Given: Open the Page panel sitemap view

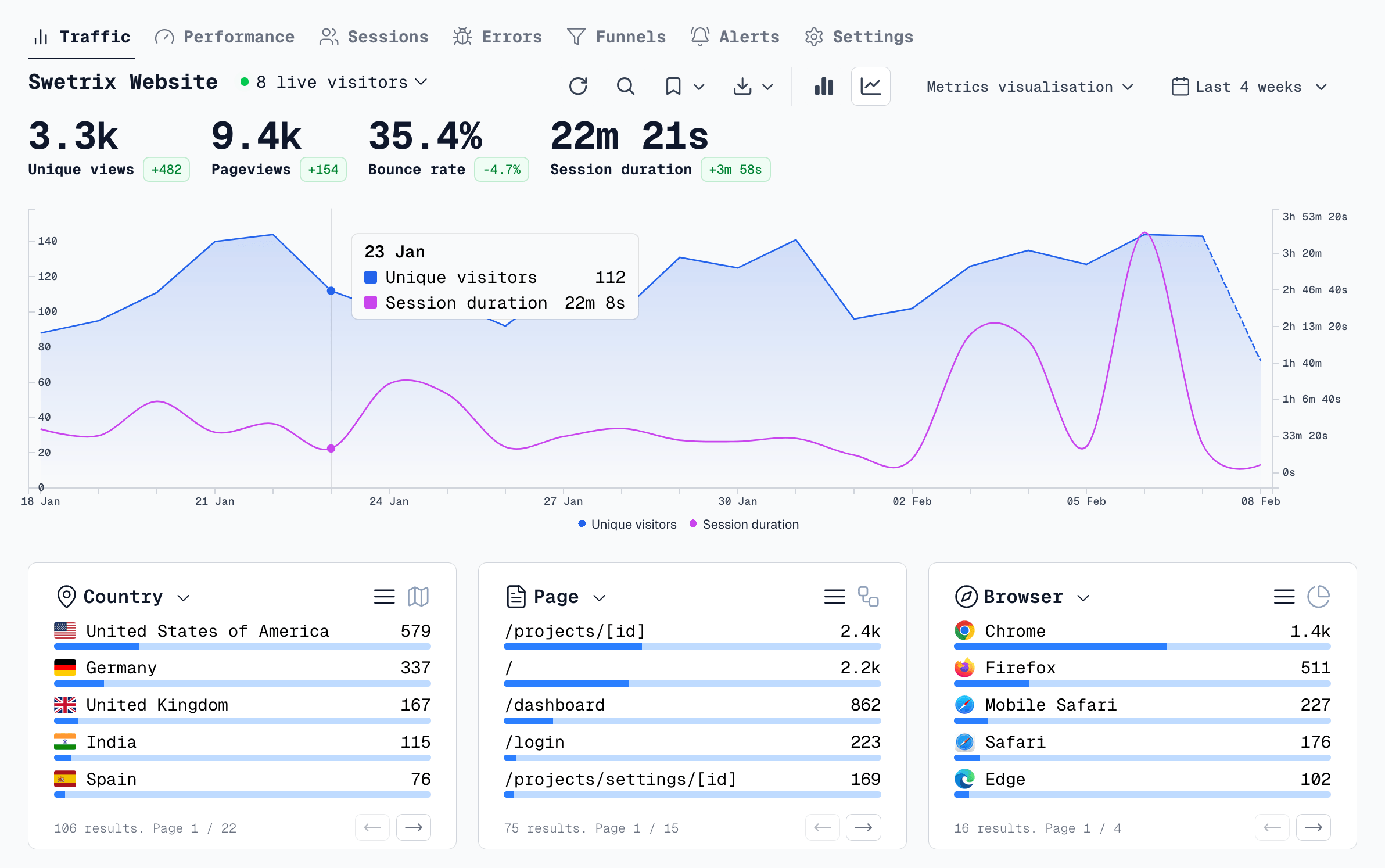Looking at the screenshot, I should pos(868,596).
